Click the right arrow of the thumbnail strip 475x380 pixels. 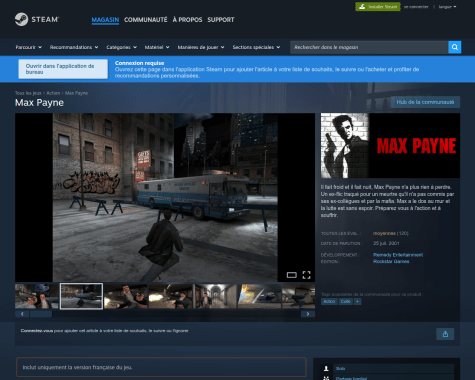(308, 314)
